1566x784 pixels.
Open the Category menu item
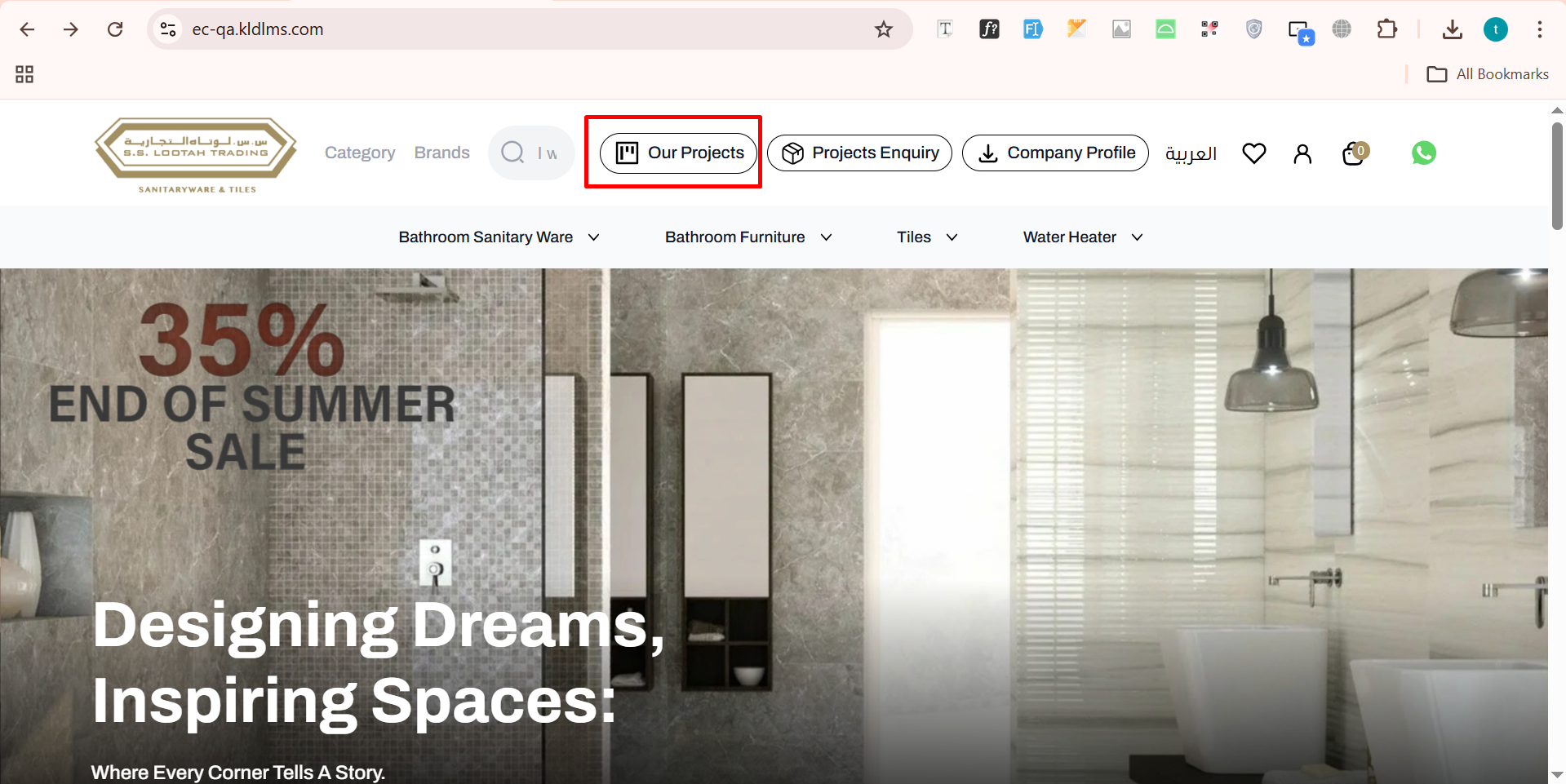(360, 153)
